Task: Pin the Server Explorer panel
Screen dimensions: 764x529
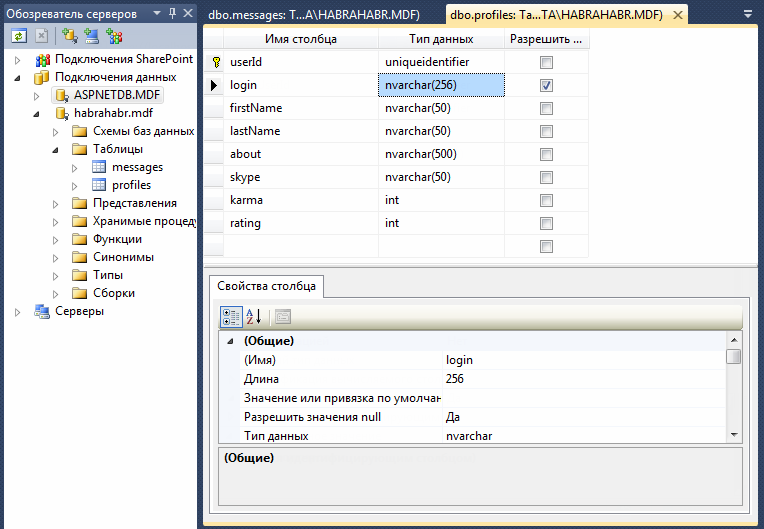Action: click(172, 13)
